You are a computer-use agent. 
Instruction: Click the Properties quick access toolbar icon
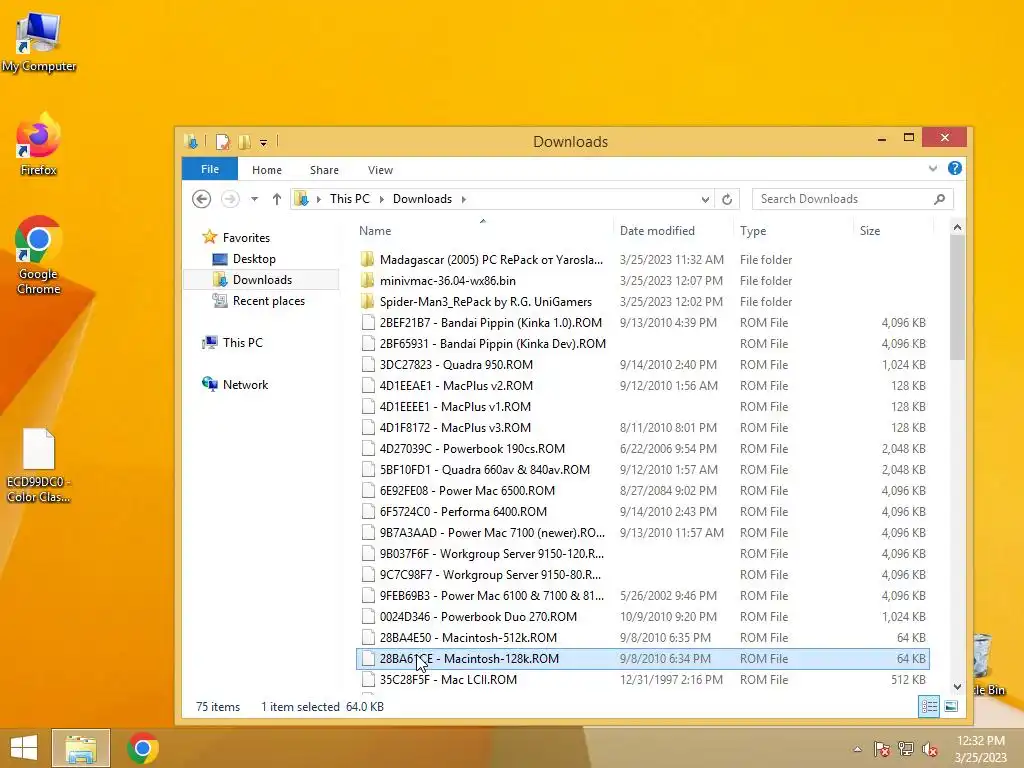pos(223,142)
